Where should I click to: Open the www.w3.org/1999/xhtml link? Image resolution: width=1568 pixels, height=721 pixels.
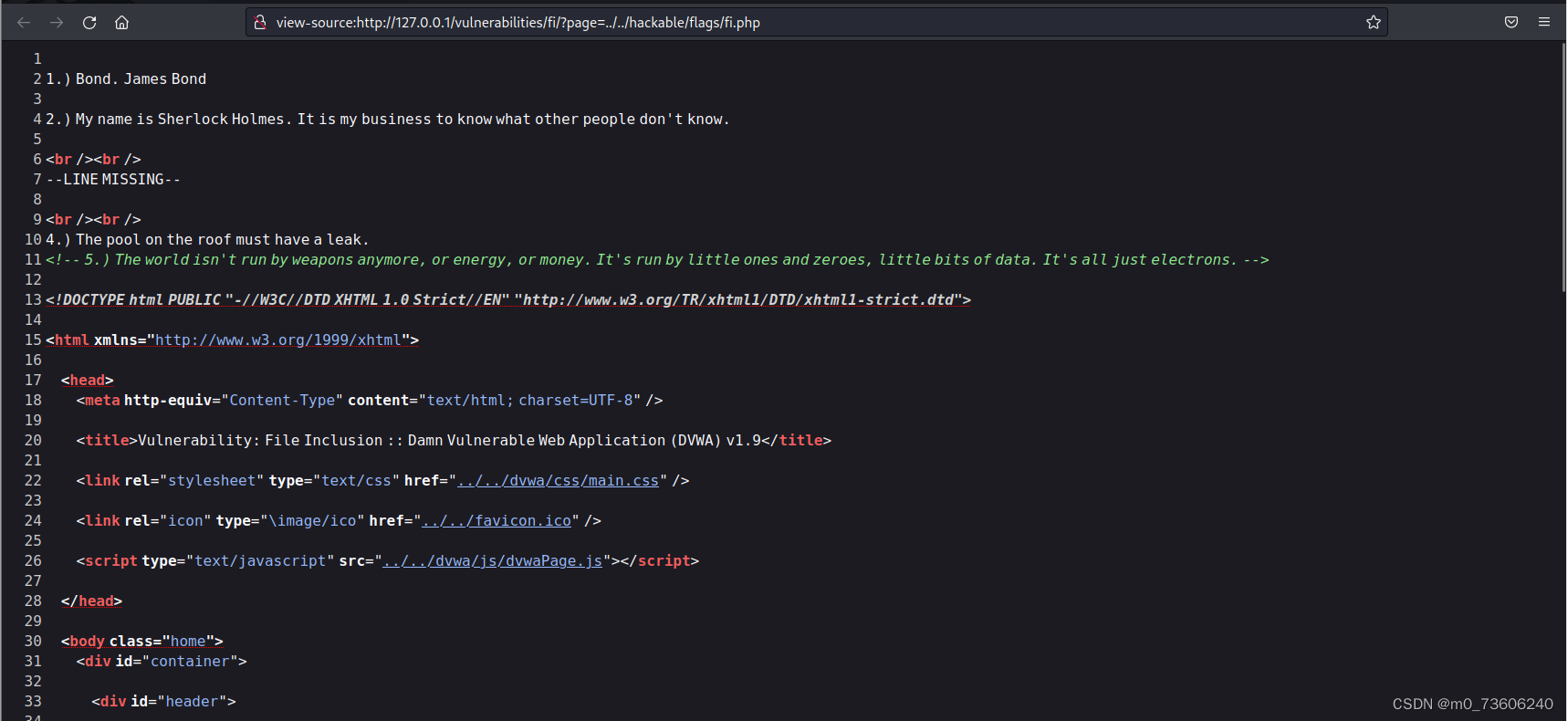coord(277,340)
